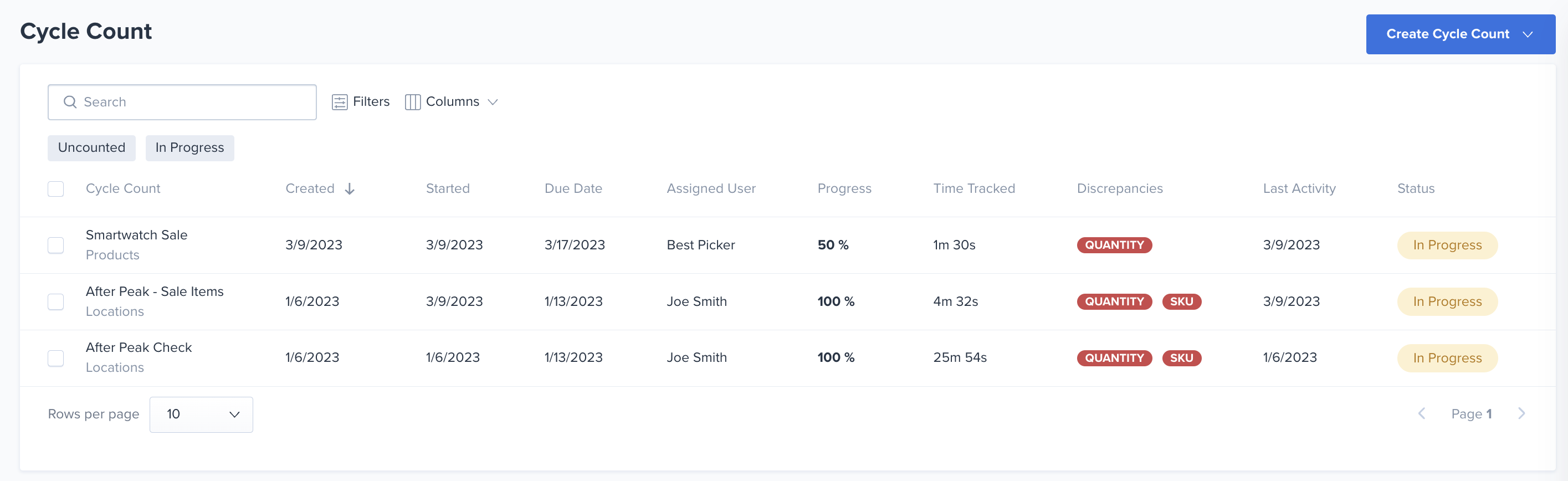Select the Uncounted filter chip
Viewport: 1568px width, 481px height.
[x=91, y=148]
